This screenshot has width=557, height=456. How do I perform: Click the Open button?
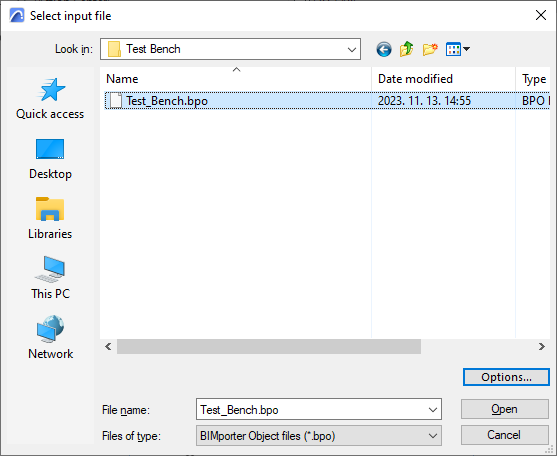(x=504, y=409)
